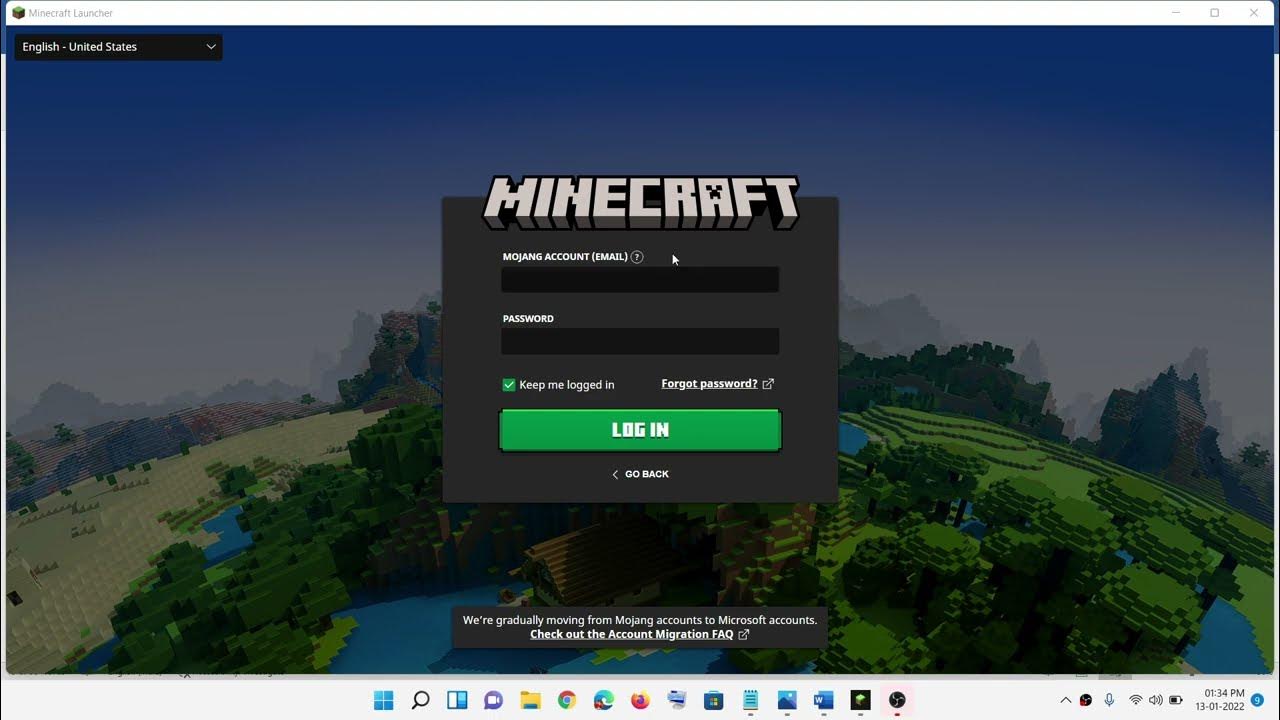Screen dimensions: 1280x720
Task: Click the battery icon in system tray
Action: (1176, 700)
